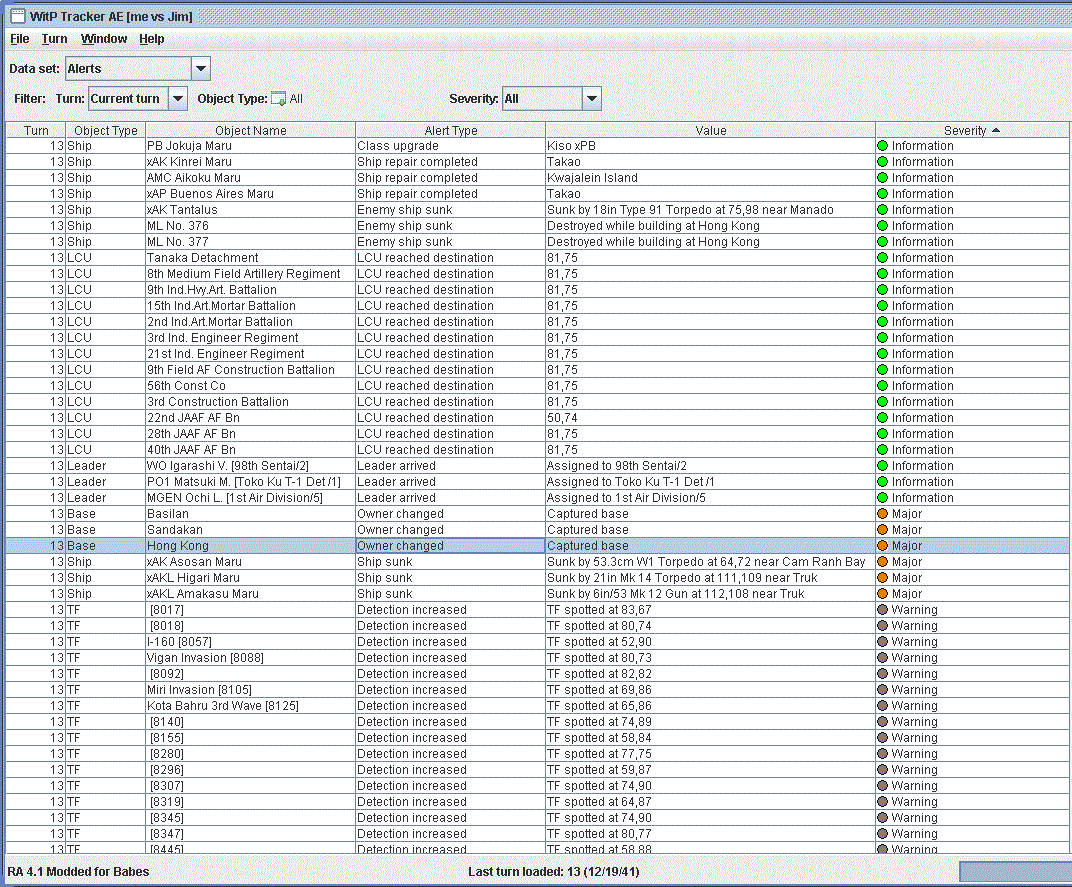The image size is (1072, 887).
Task: Select the PB Jokuja Maru row name
Action: point(250,146)
